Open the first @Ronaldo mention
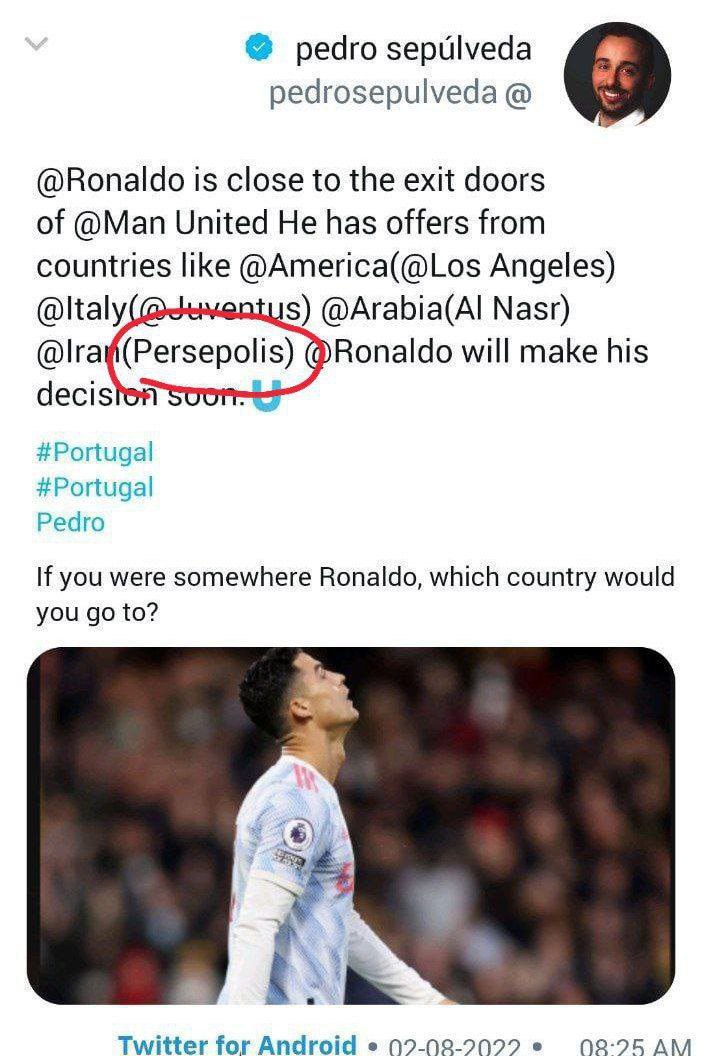The image size is (702, 1056). tap(99, 180)
